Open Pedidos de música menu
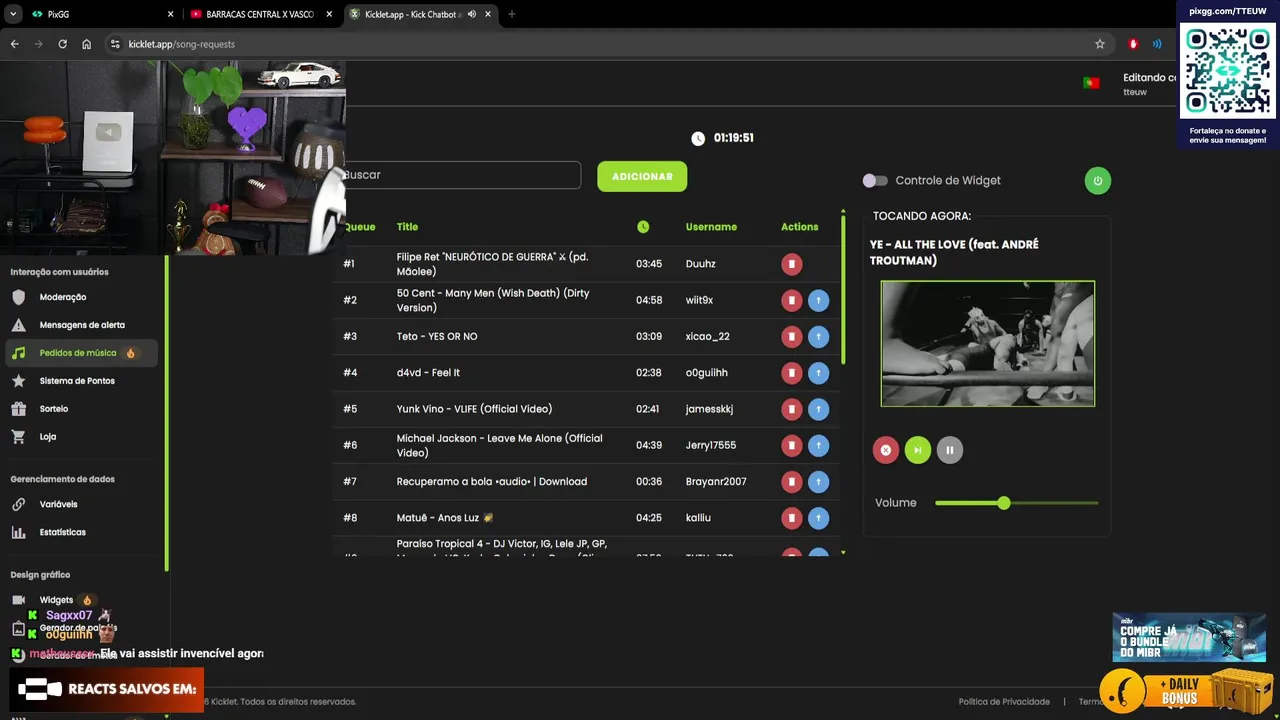The image size is (1280, 720). pos(81,353)
